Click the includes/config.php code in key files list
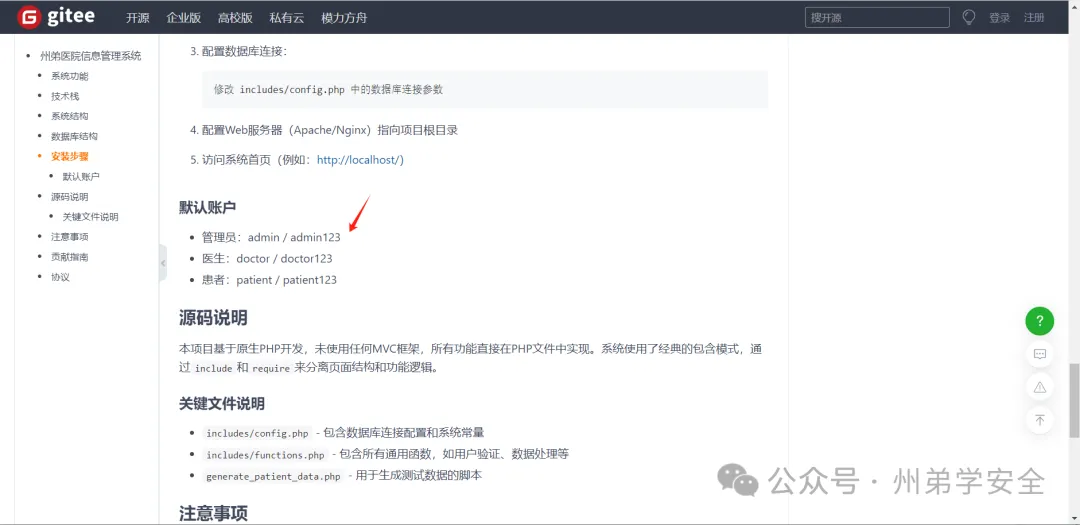The width and height of the screenshot is (1080, 525). 258,433
